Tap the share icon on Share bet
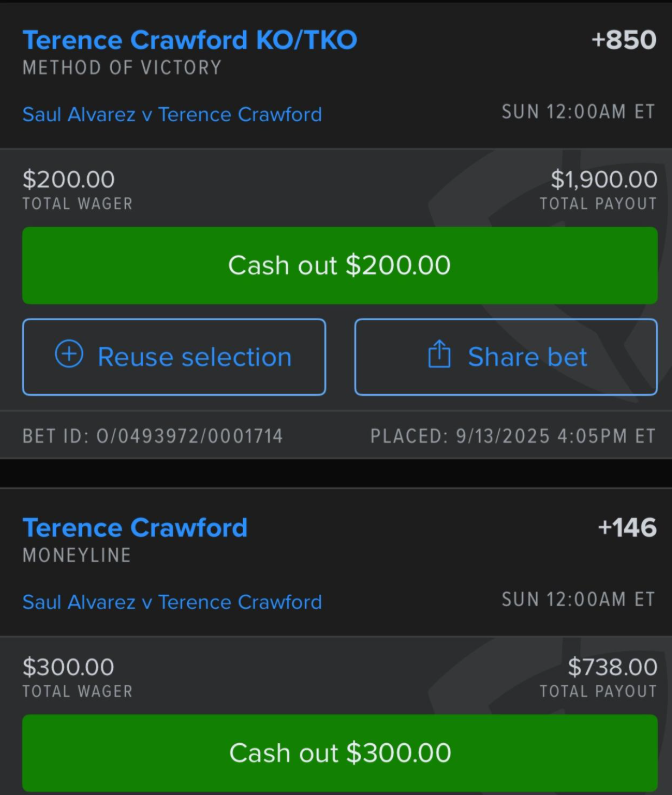Screen dimensions: 672x795 coord(439,356)
